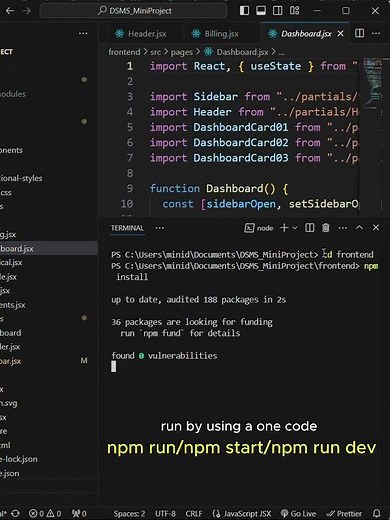Toggle the secondary side bar layout icon

click(277, 10)
